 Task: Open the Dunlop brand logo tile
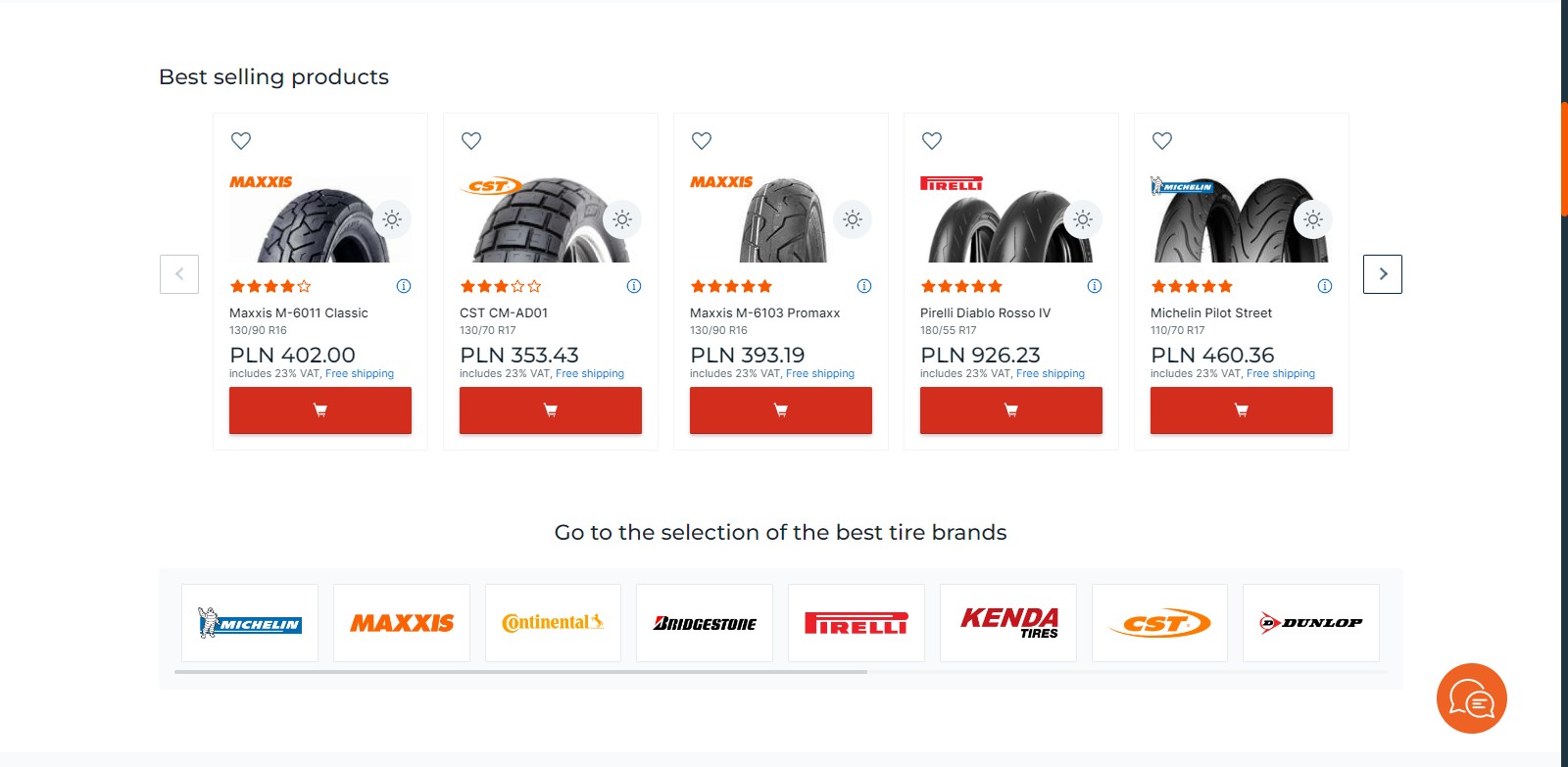1311,623
